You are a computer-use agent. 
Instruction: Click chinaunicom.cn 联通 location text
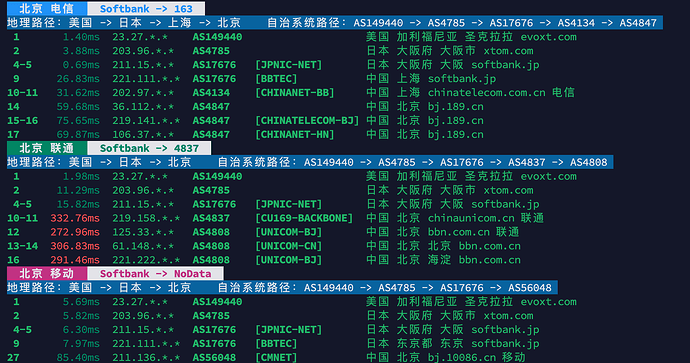pos(486,218)
